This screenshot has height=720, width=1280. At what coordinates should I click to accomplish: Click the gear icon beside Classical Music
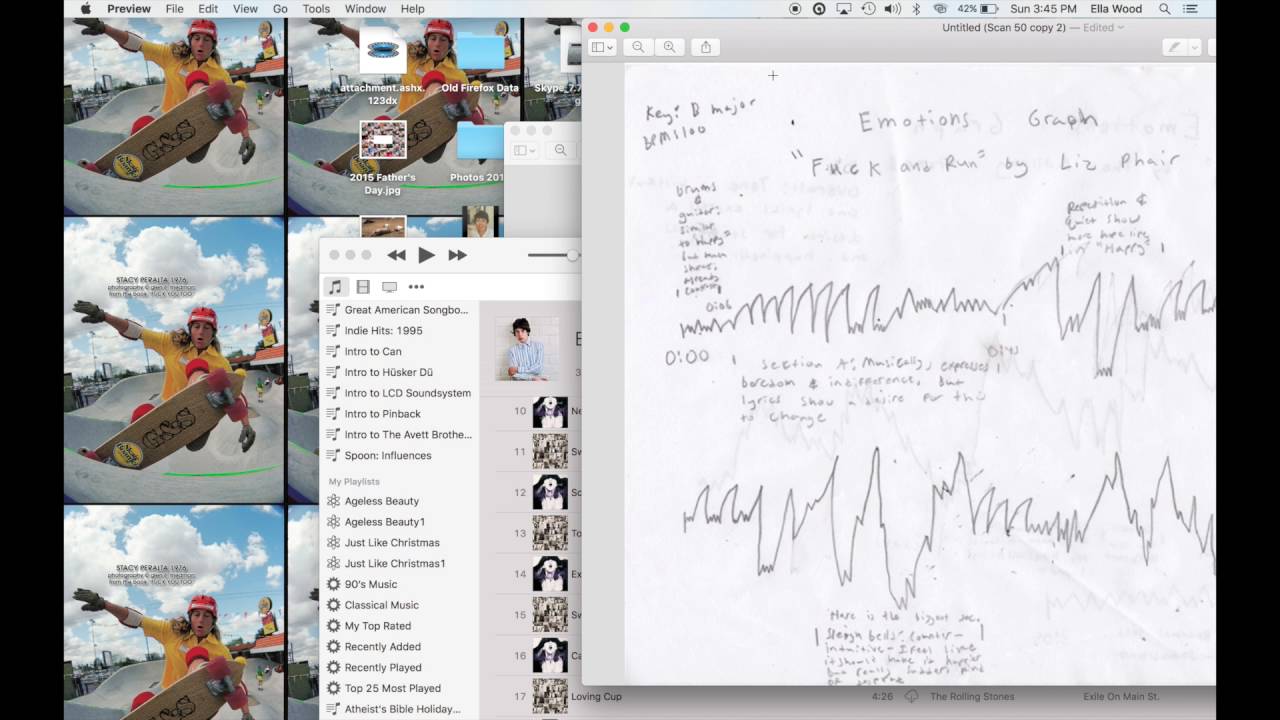click(x=334, y=605)
